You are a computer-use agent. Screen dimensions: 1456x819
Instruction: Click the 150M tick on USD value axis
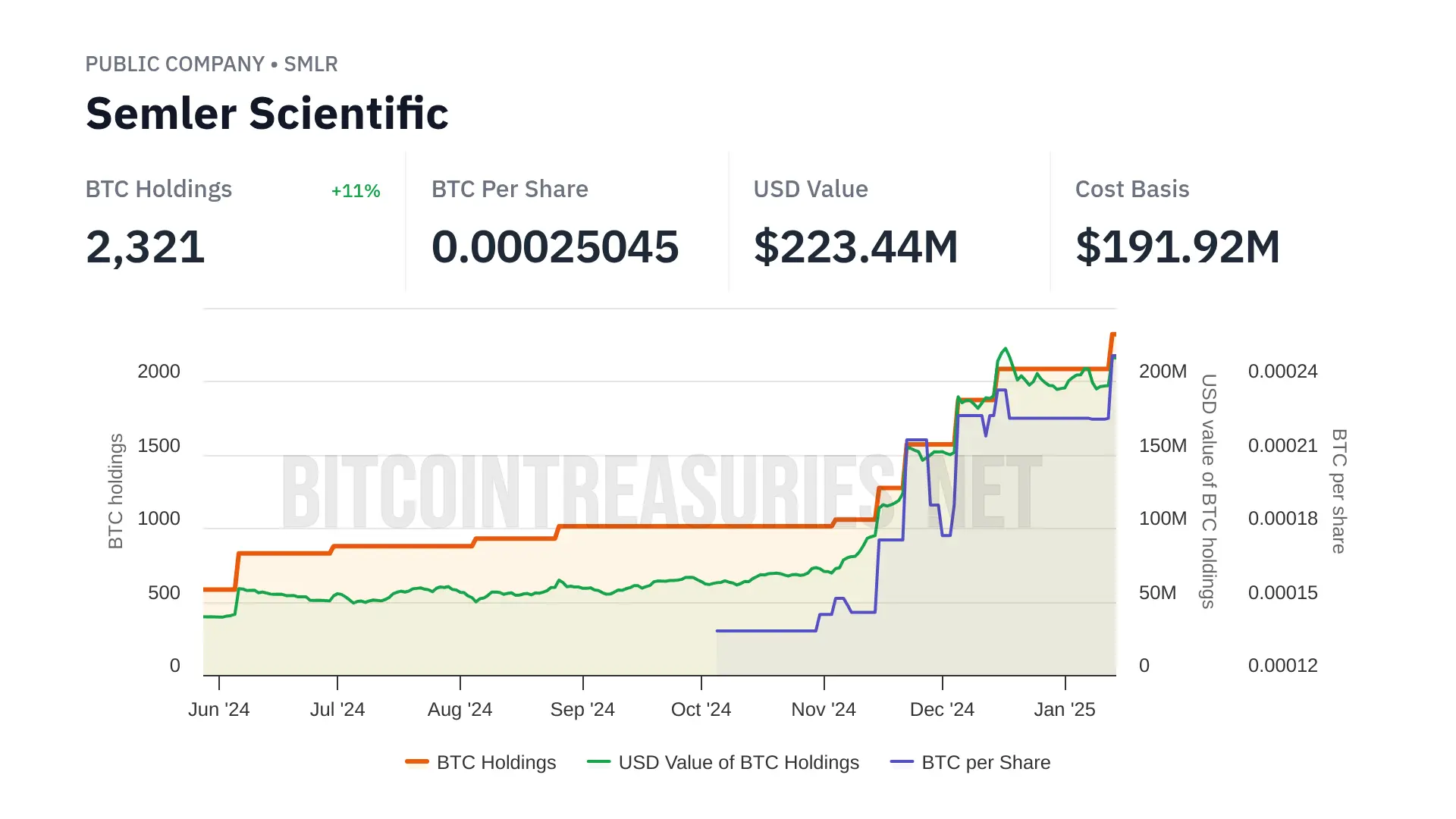(1163, 446)
